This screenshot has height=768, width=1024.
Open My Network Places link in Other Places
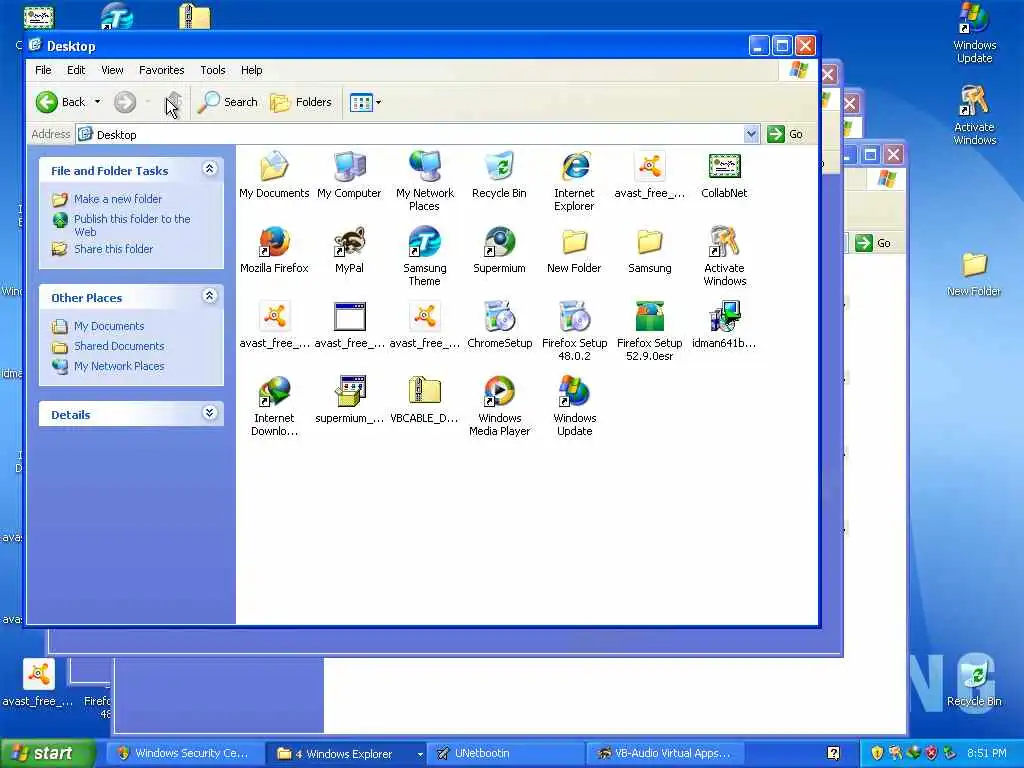(x=119, y=366)
